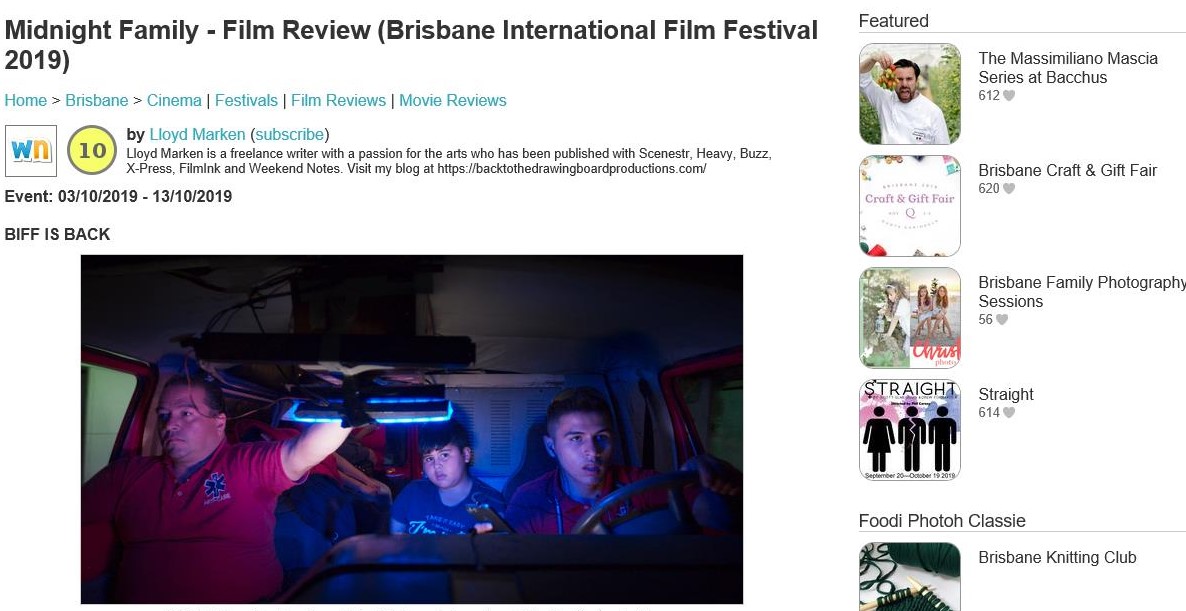Like the Massimiliano Mascia Series heart icon
The width and height of the screenshot is (1186, 611).
click(x=1008, y=96)
